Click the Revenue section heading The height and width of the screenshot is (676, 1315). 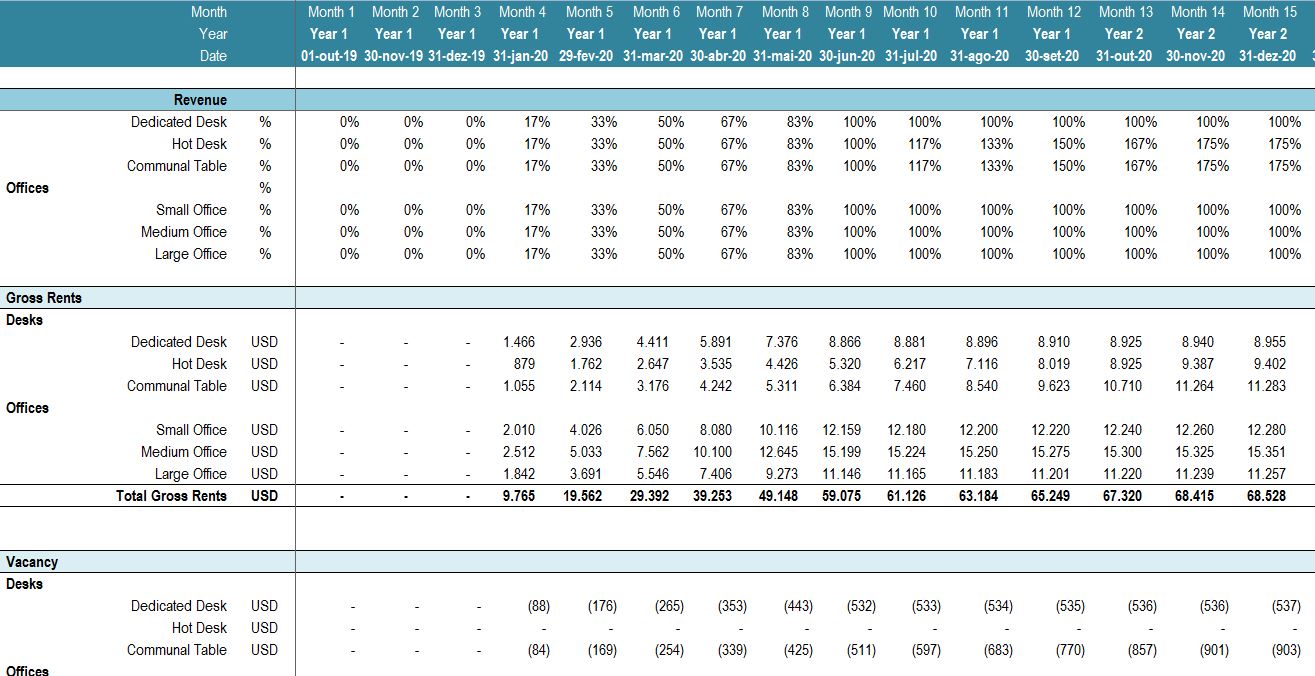(x=200, y=100)
